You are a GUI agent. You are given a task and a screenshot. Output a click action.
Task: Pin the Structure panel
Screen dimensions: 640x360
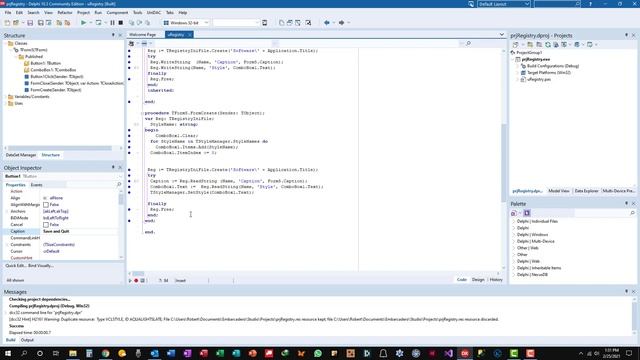click(113, 36)
